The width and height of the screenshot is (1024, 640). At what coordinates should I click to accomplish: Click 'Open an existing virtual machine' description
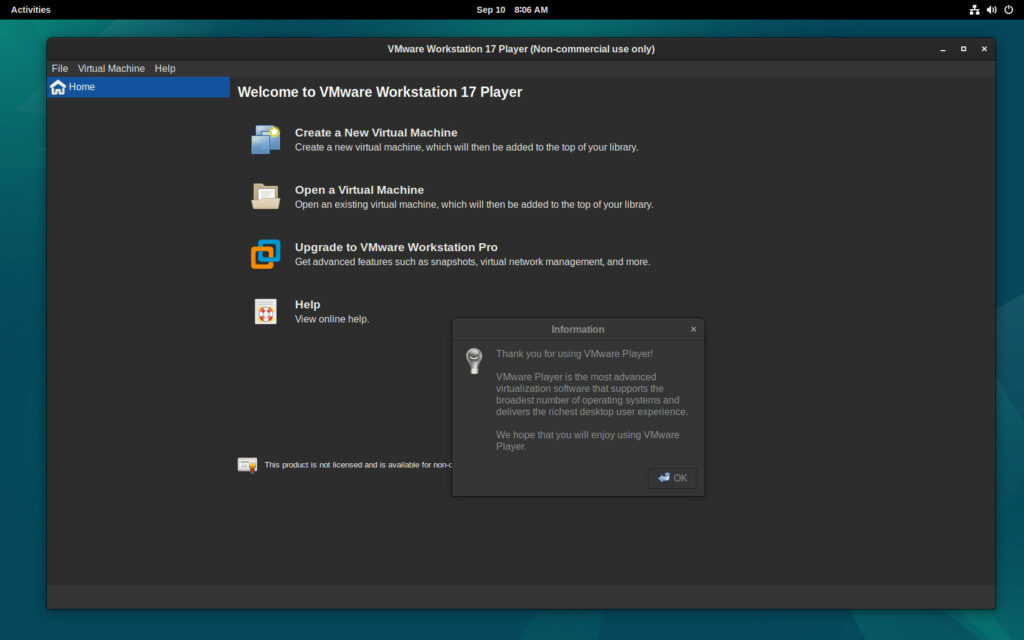click(474, 204)
